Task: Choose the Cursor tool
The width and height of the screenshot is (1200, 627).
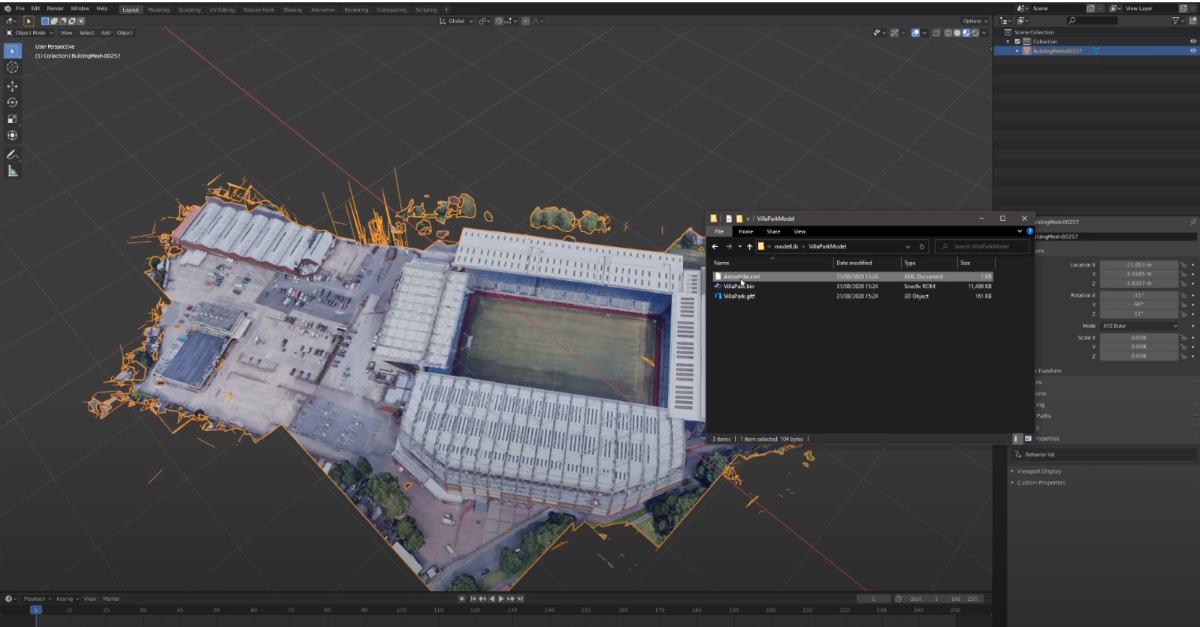Action: click(x=13, y=67)
